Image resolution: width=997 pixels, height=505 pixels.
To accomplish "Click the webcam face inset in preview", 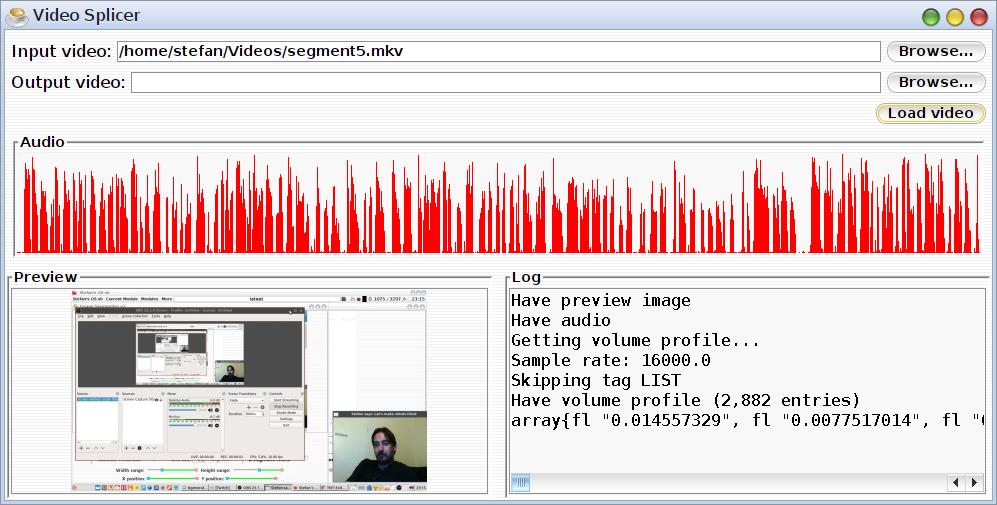I will (380, 454).
